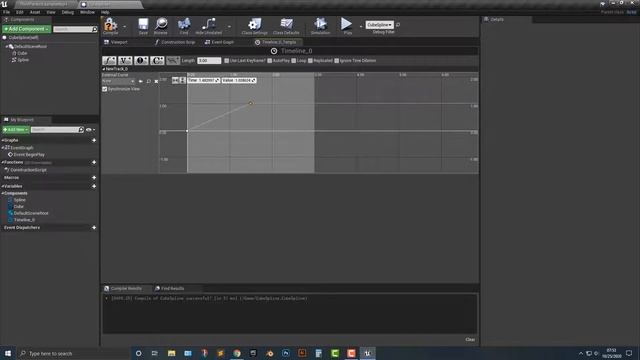Screen dimensions: 640x360
Task: Open the Add New dropdown
Action: coord(16,129)
